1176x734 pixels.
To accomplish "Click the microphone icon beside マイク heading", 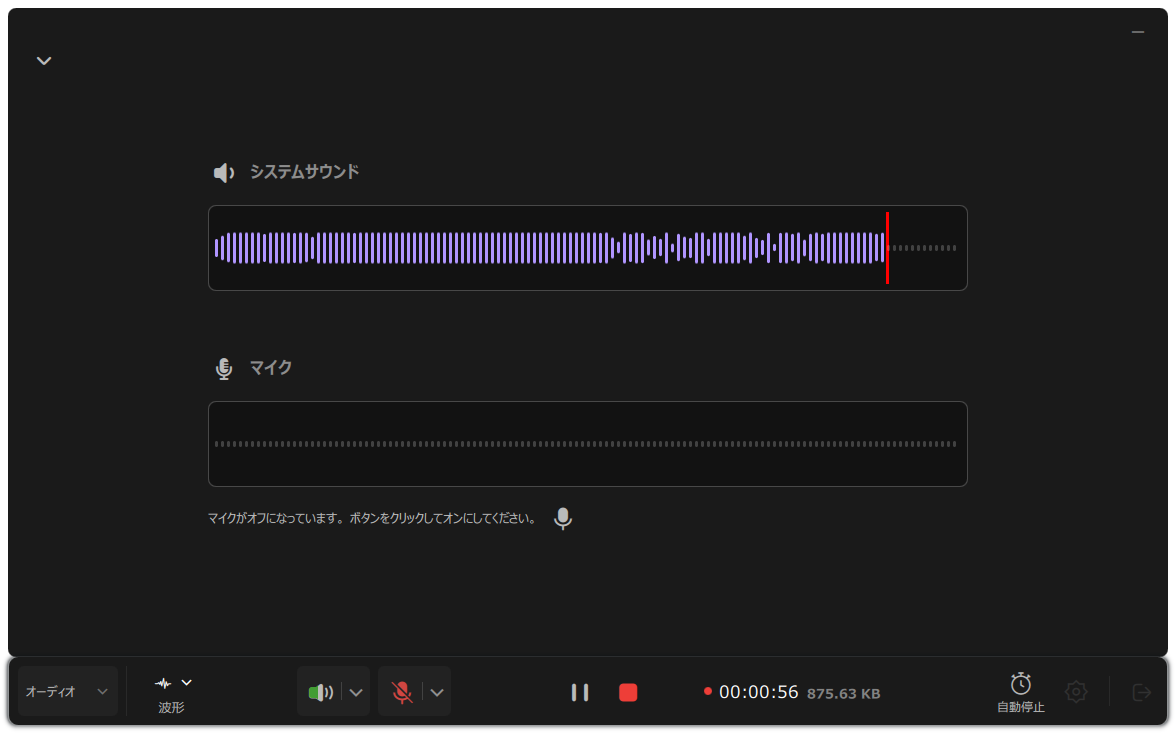I will (x=224, y=369).
